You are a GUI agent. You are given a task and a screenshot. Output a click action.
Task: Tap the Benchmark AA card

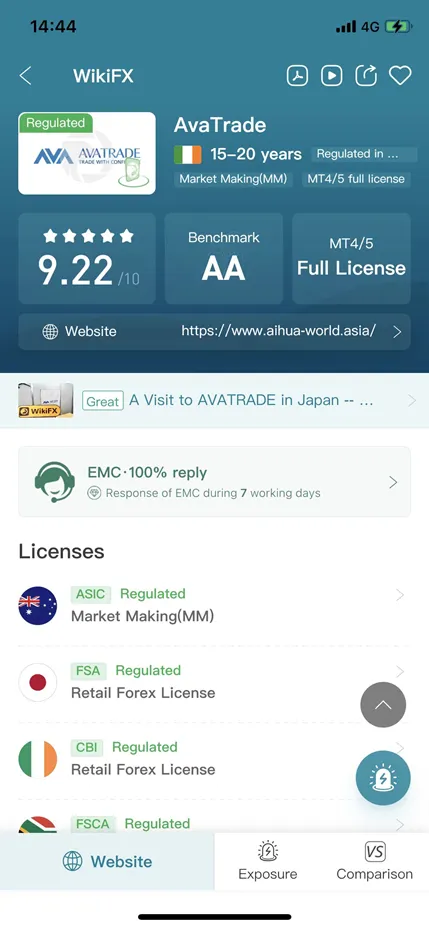click(x=224, y=258)
